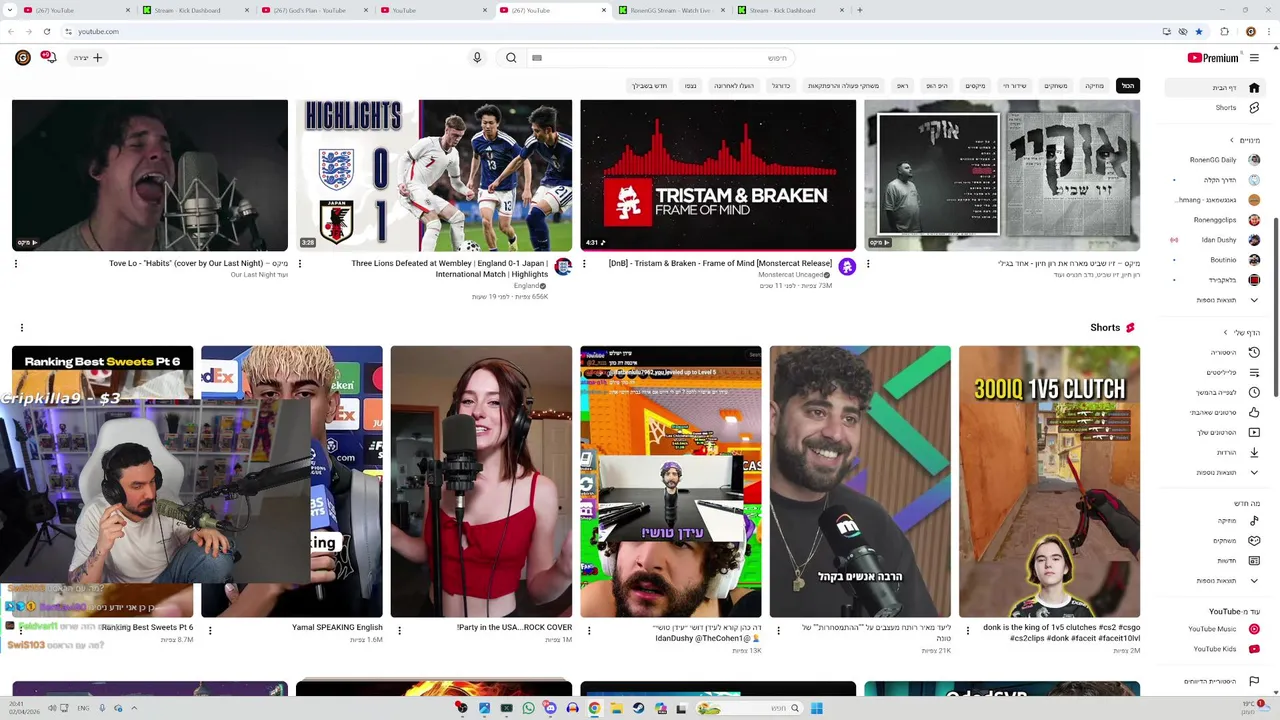
Task: Open WhatsApp from the Windows taskbar
Action: [x=528, y=708]
